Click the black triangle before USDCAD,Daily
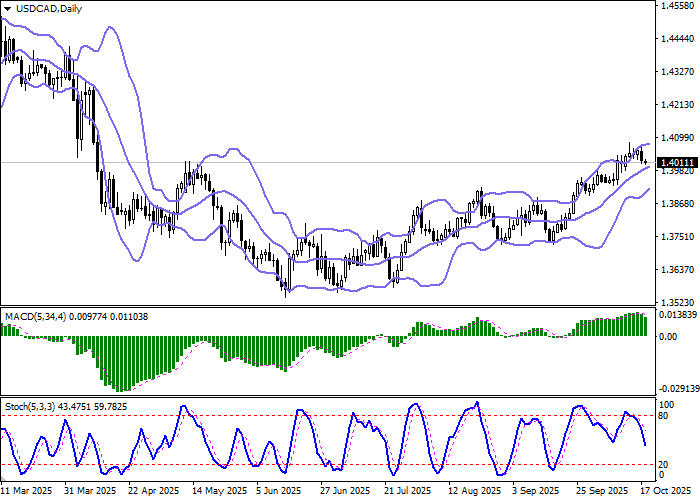700x500 pixels. (x=9, y=9)
